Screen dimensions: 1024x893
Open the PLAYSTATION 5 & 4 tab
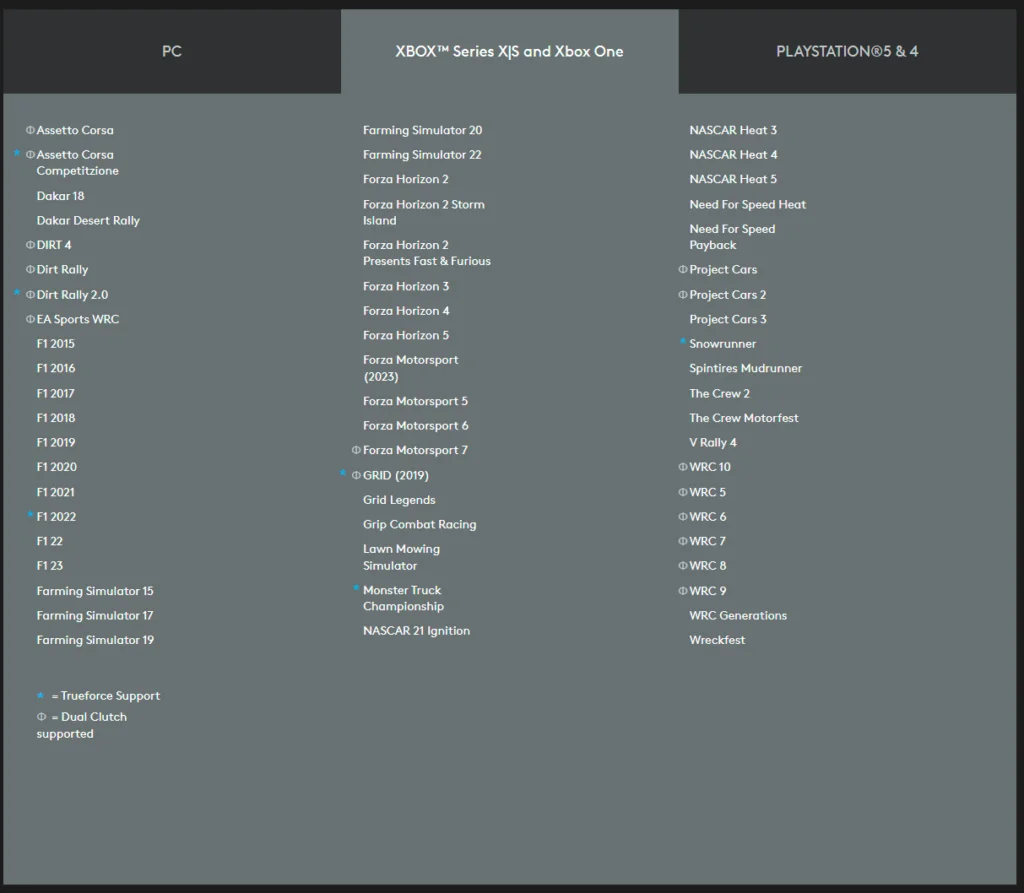[x=847, y=52]
